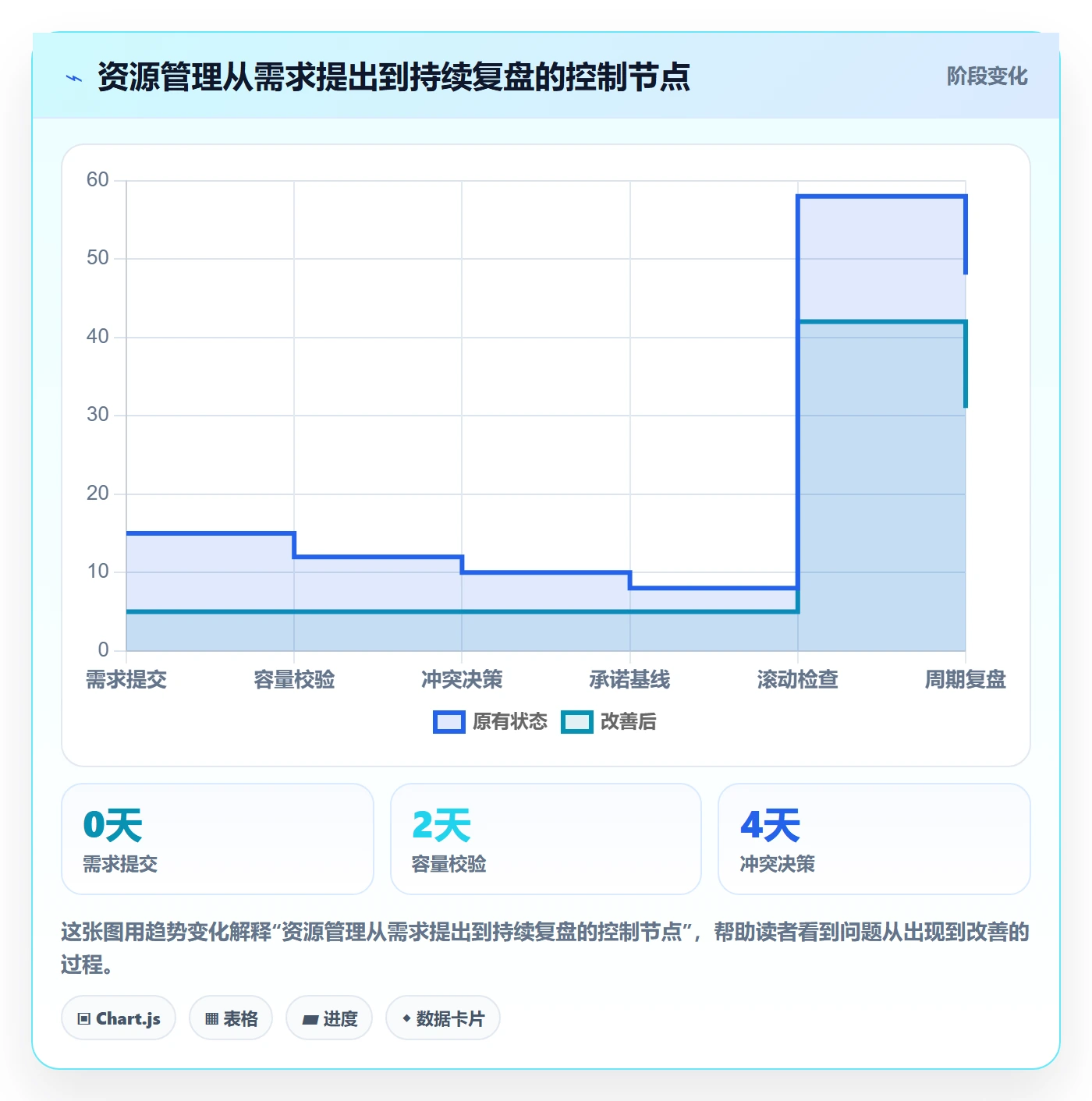Click the diamond icon in the 数据卡片 tag
Screen dimensions: 1092x1101
click(406, 1018)
